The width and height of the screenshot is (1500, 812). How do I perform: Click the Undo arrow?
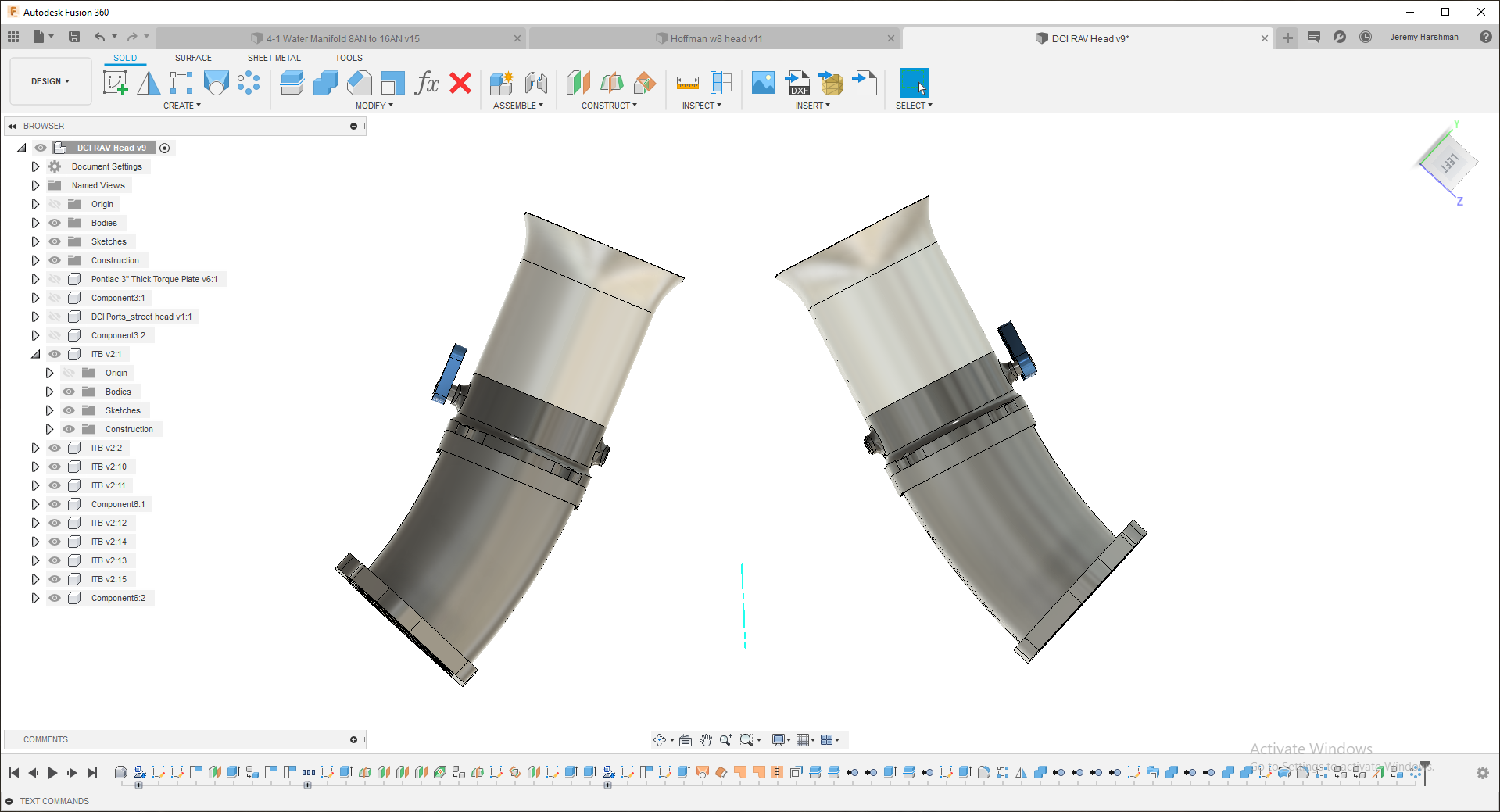point(99,37)
